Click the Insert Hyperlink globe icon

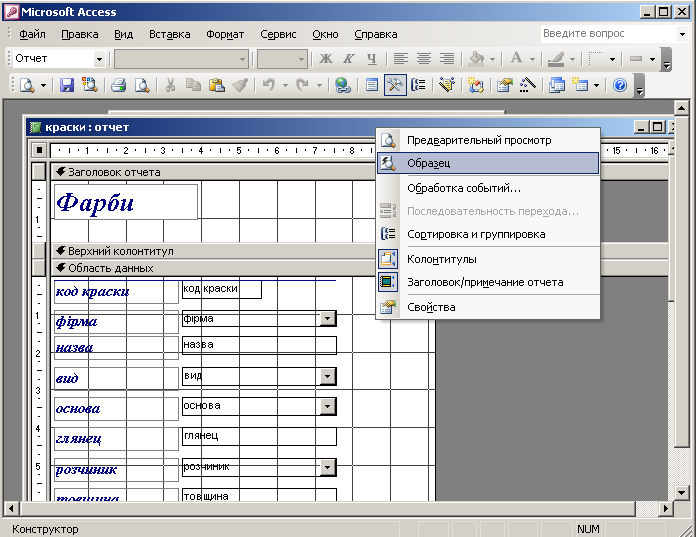[x=342, y=85]
